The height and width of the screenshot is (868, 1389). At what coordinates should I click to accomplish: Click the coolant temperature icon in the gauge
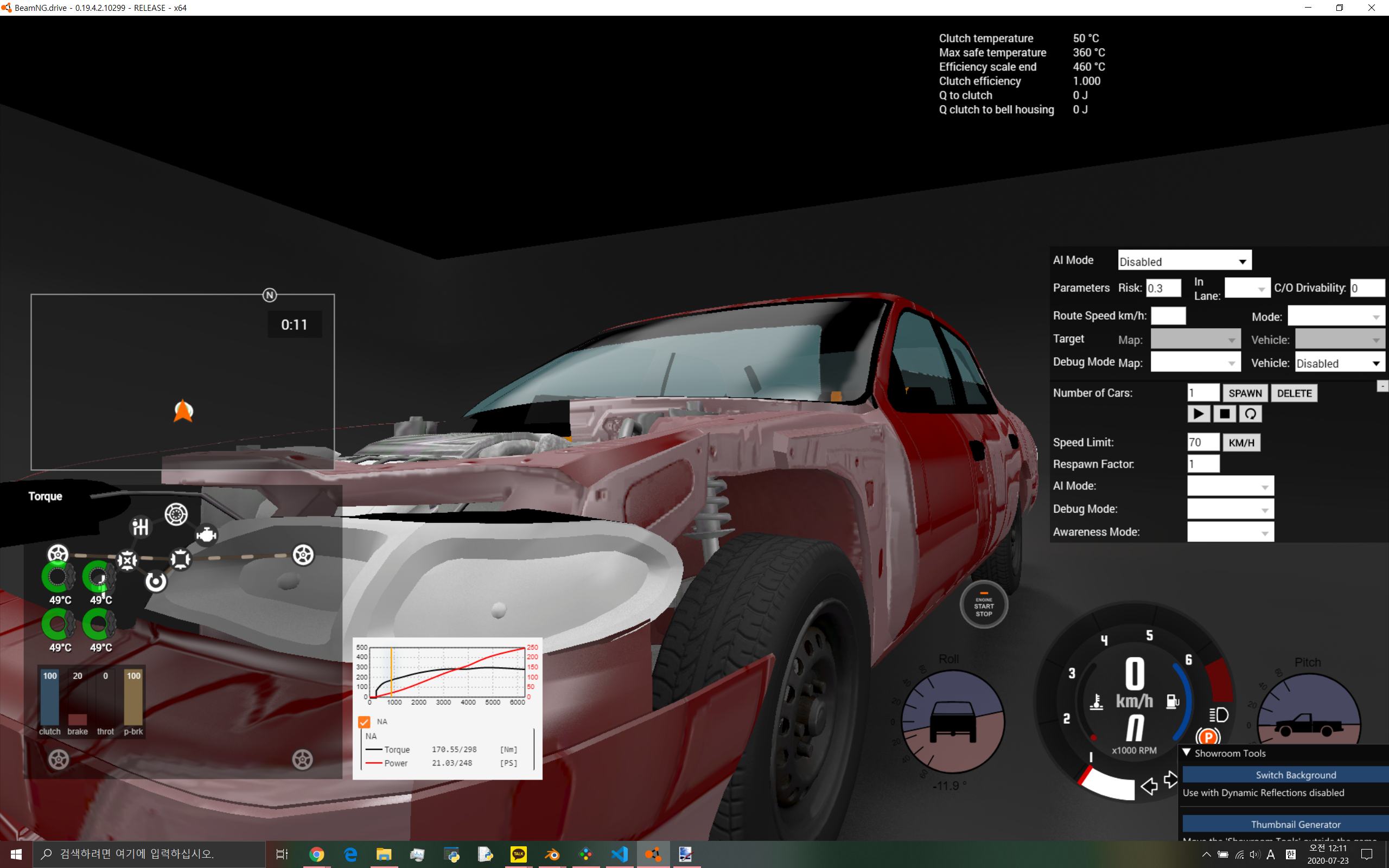1096,701
